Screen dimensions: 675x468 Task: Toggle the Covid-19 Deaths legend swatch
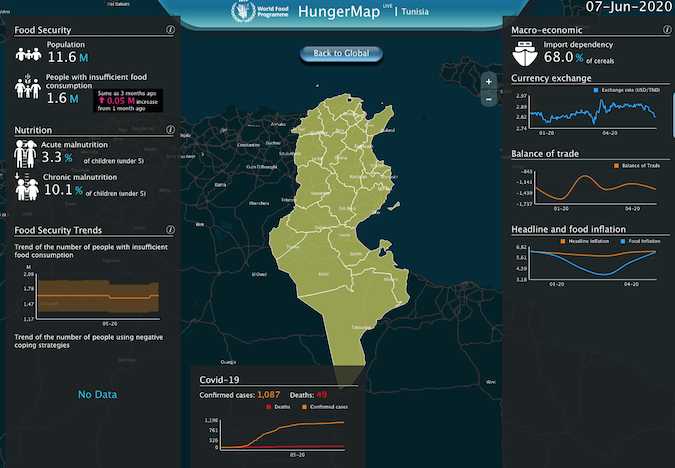tap(269, 406)
